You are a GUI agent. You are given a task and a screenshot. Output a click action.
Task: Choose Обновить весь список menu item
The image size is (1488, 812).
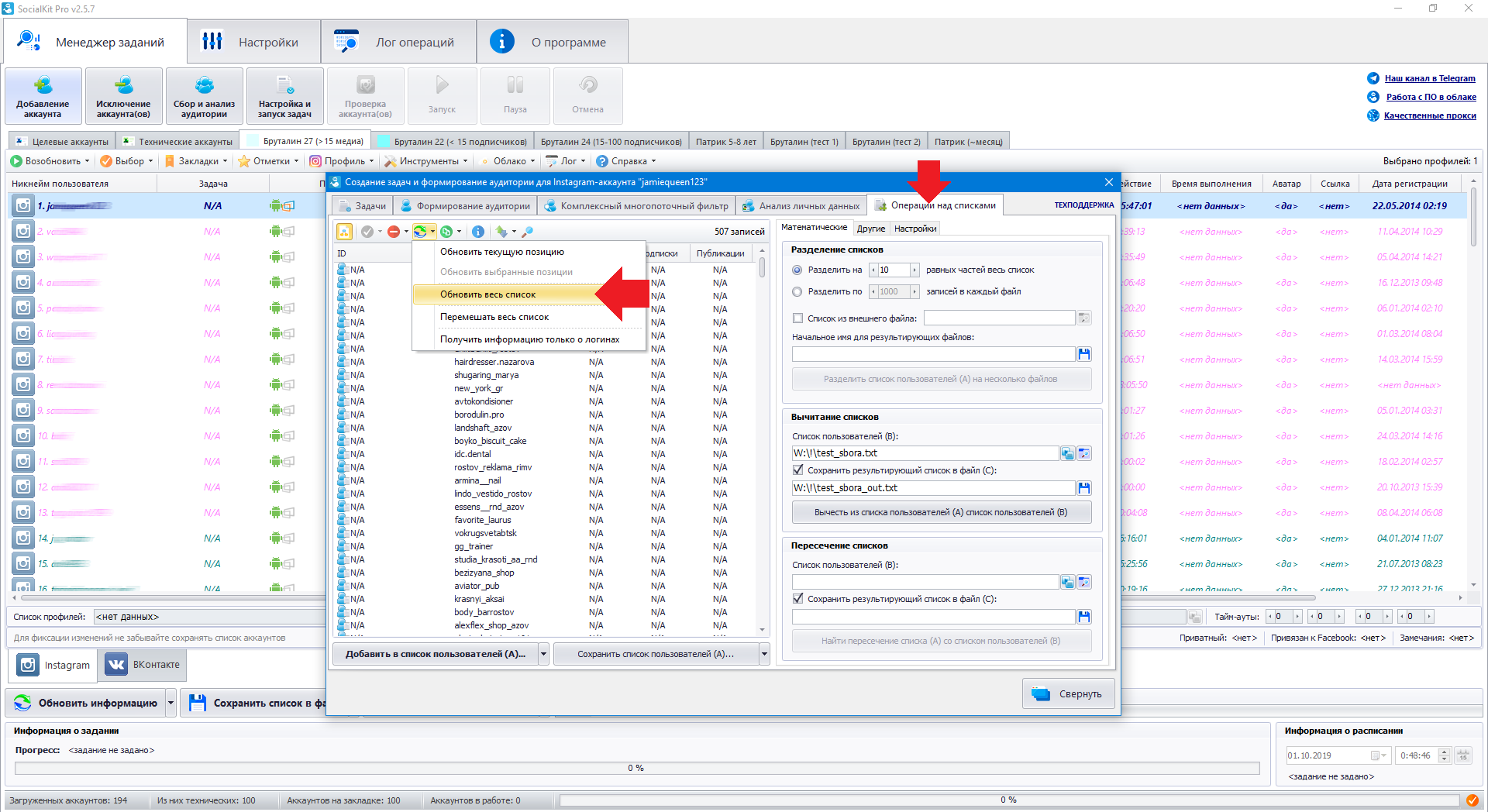pyautogui.click(x=529, y=294)
